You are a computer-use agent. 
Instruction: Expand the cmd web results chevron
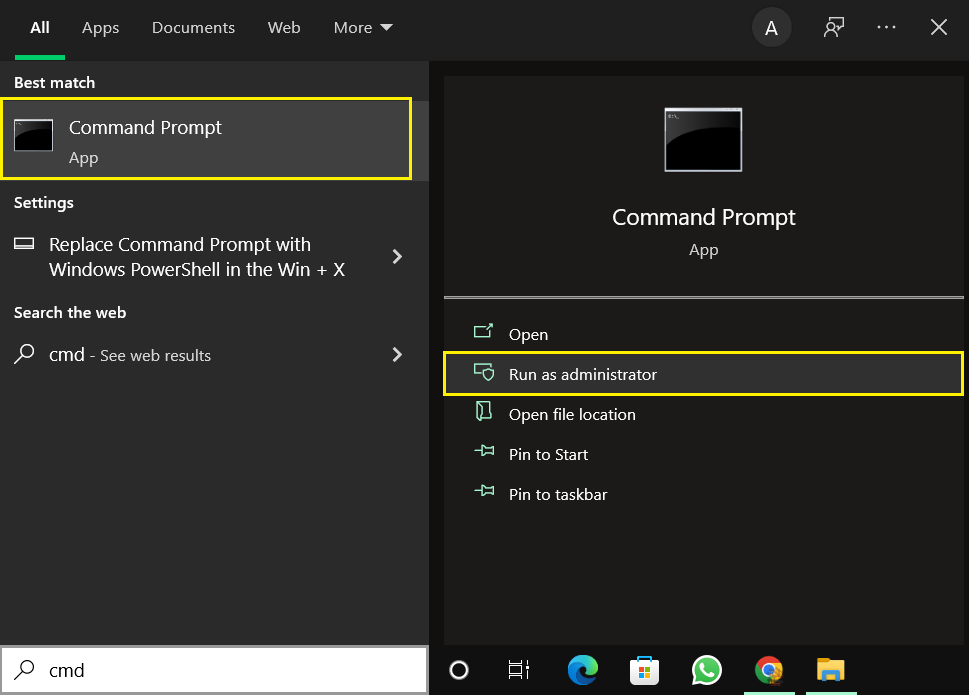point(397,355)
